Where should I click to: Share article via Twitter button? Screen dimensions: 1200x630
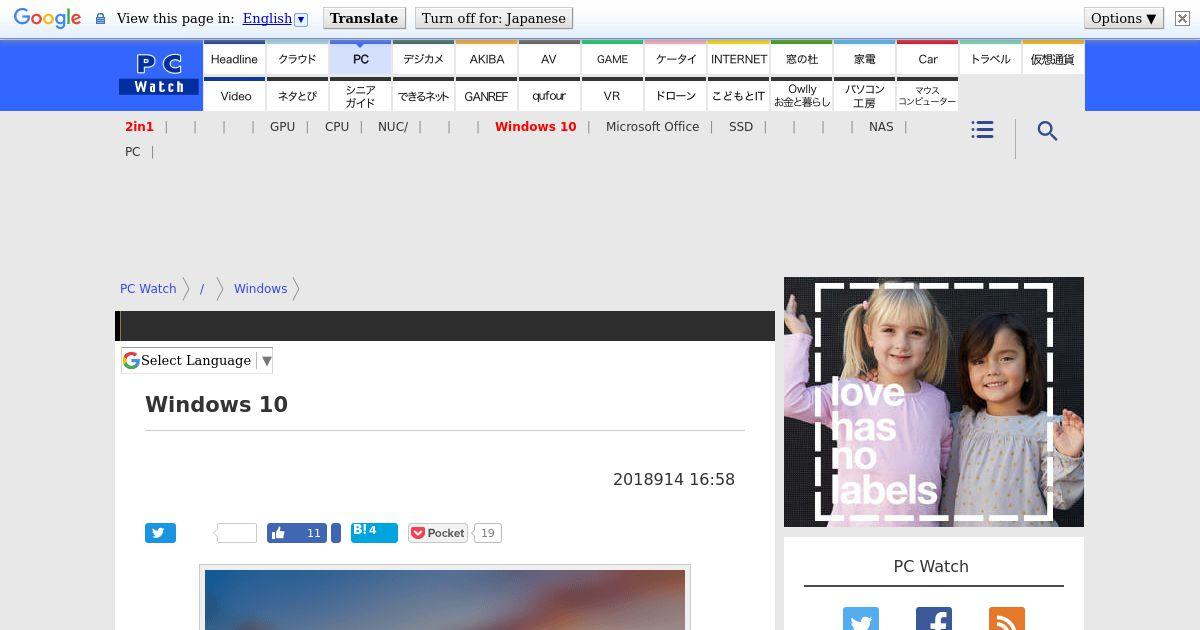pyautogui.click(x=160, y=533)
